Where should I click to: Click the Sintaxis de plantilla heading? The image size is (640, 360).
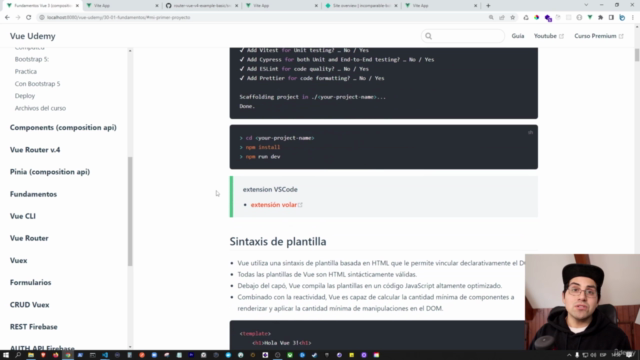278,242
